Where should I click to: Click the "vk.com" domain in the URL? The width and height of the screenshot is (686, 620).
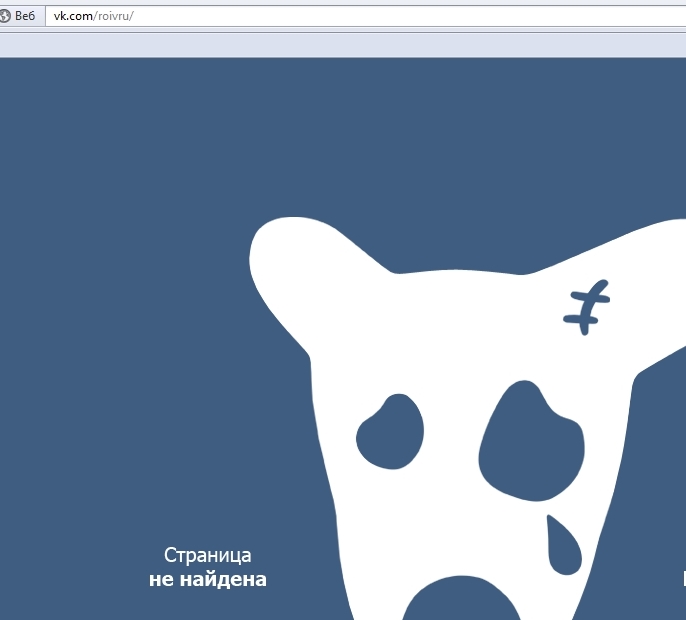pos(73,16)
